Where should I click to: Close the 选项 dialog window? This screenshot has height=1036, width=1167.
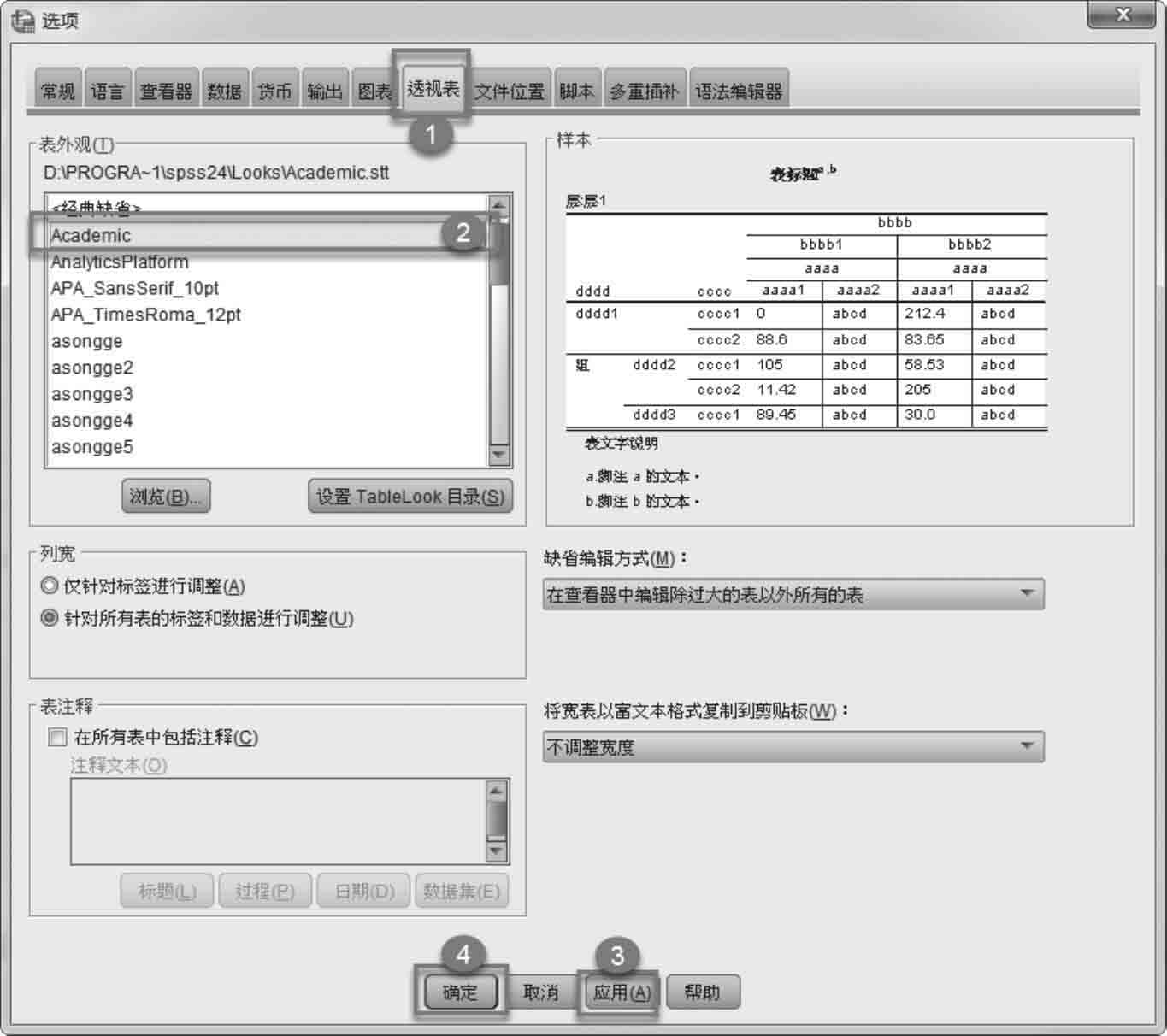tap(1123, 15)
